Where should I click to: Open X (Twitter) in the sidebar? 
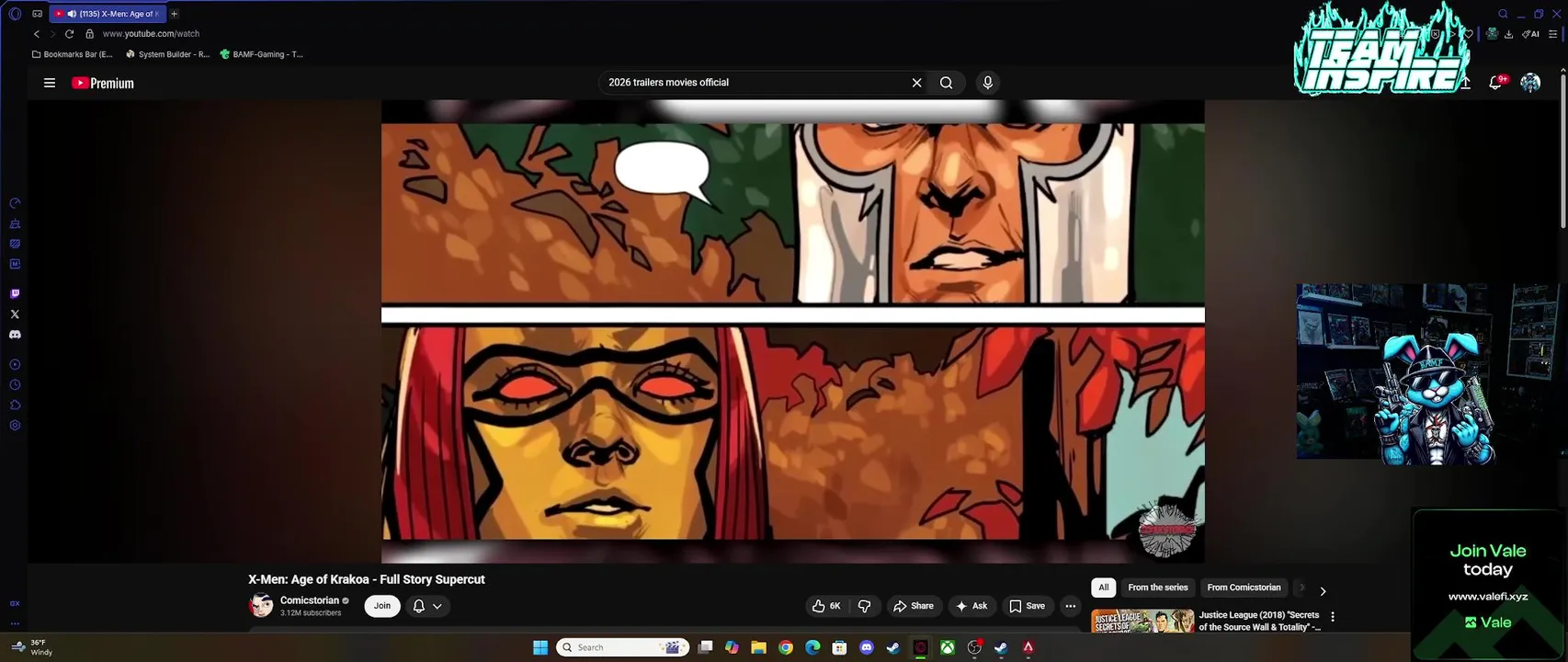coord(15,314)
